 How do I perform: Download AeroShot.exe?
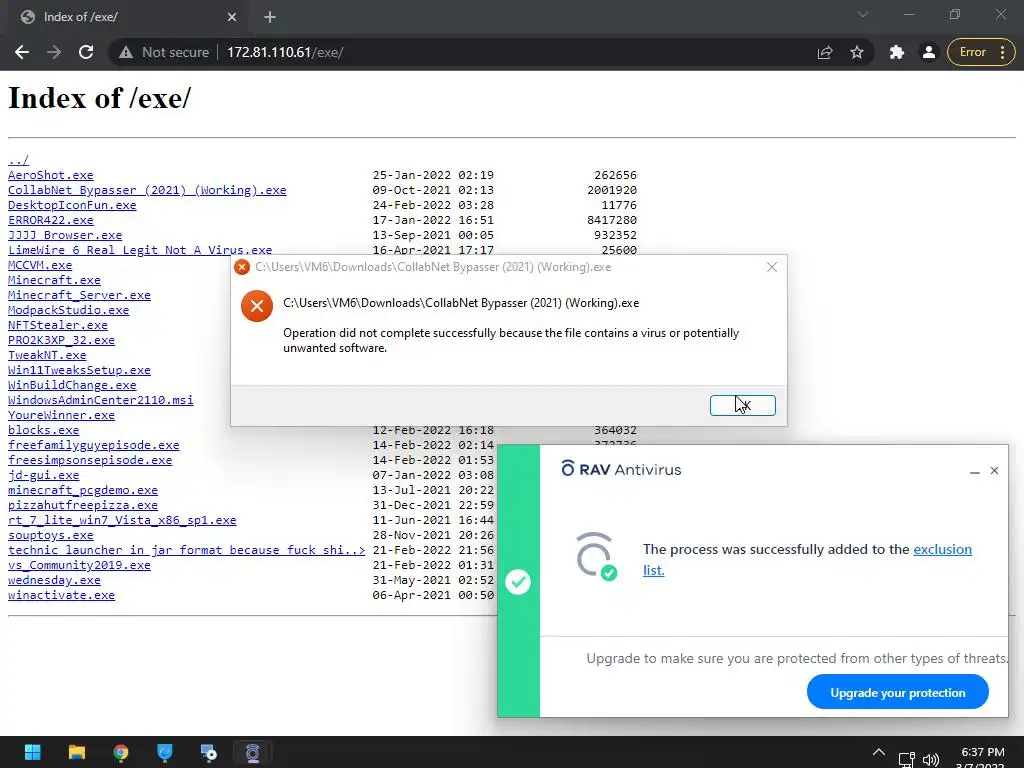point(51,175)
